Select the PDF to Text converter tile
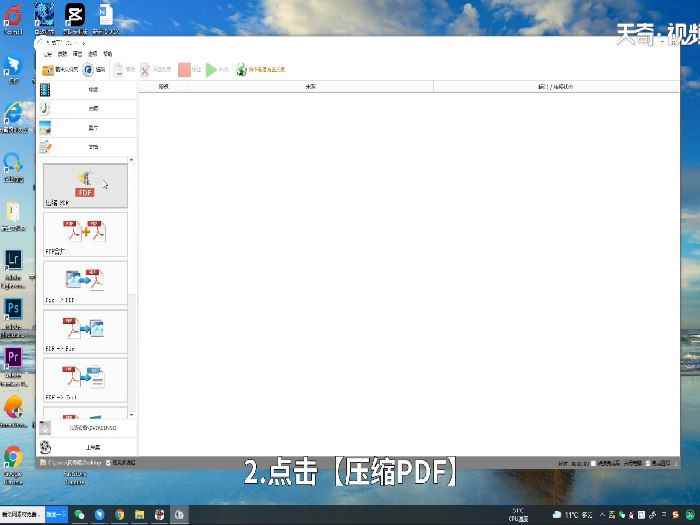This screenshot has height=525, width=700. click(85, 379)
